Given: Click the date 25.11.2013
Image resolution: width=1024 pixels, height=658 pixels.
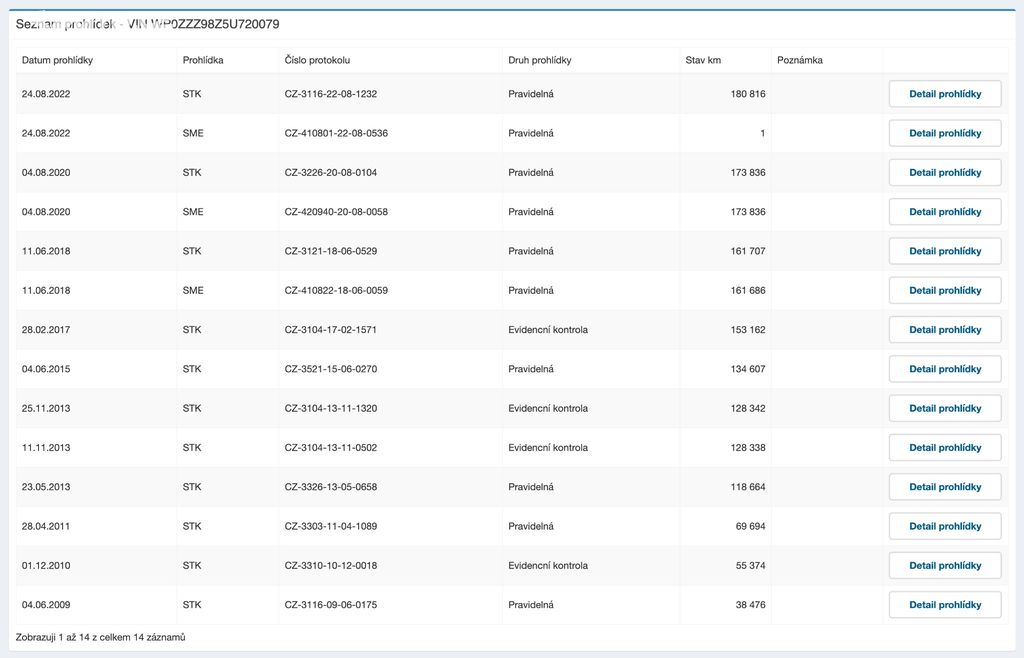Looking at the screenshot, I should point(46,408).
